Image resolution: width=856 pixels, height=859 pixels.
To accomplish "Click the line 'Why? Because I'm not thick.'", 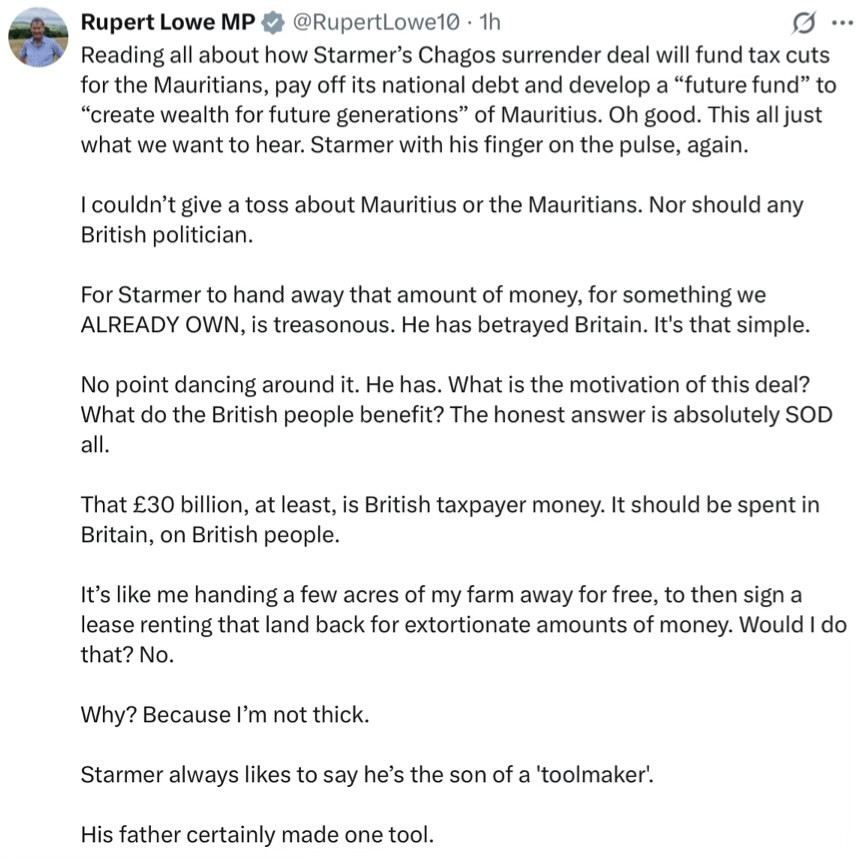I will pyautogui.click(x=225, y=714).
